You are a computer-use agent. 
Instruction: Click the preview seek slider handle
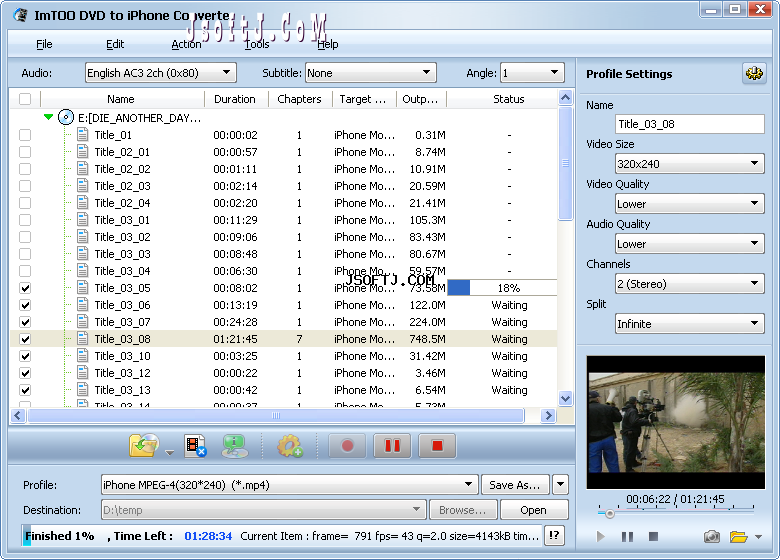609,513
